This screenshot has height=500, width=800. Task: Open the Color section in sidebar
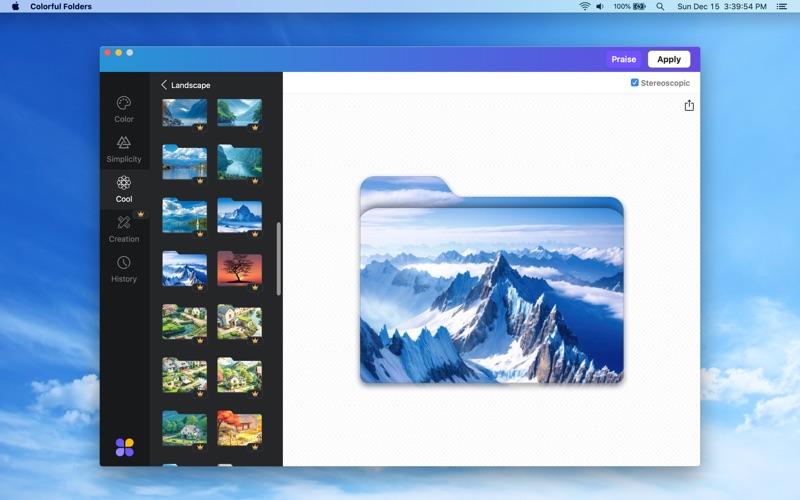pos(124,110)
